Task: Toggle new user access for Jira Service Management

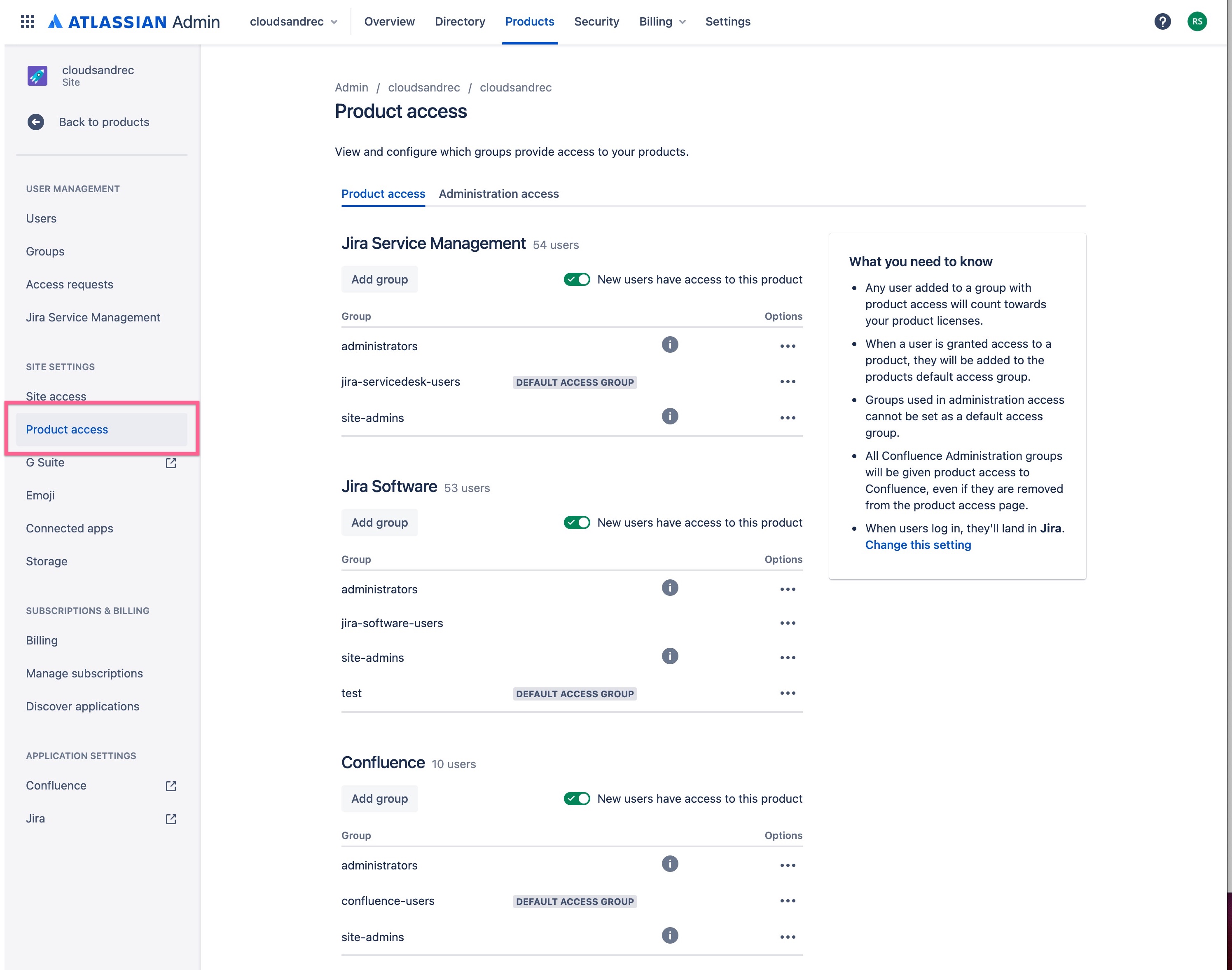Action: 577,279
